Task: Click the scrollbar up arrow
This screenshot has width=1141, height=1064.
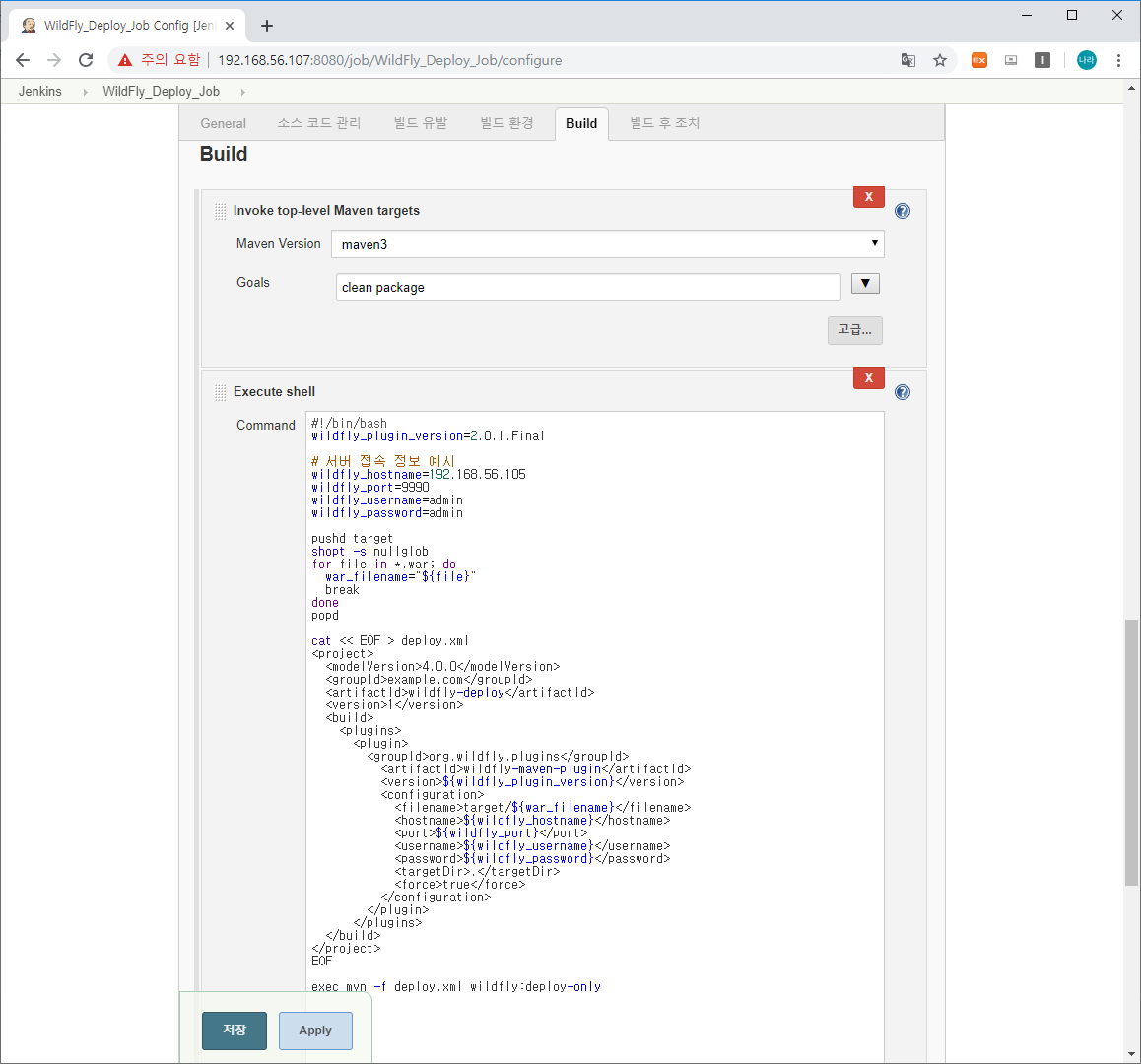Action: pyautogui.click(x=1131, y=88)
